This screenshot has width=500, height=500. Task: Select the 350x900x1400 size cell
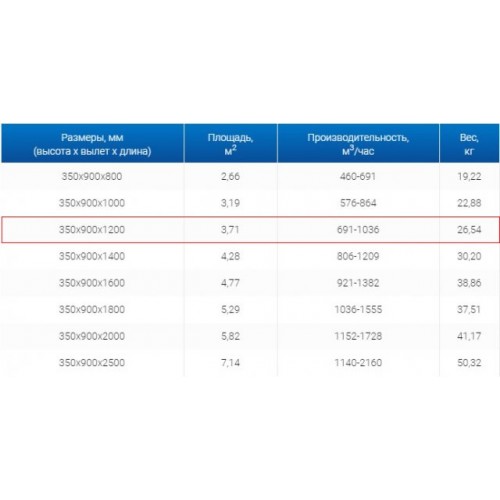click(x=92, y=256)
